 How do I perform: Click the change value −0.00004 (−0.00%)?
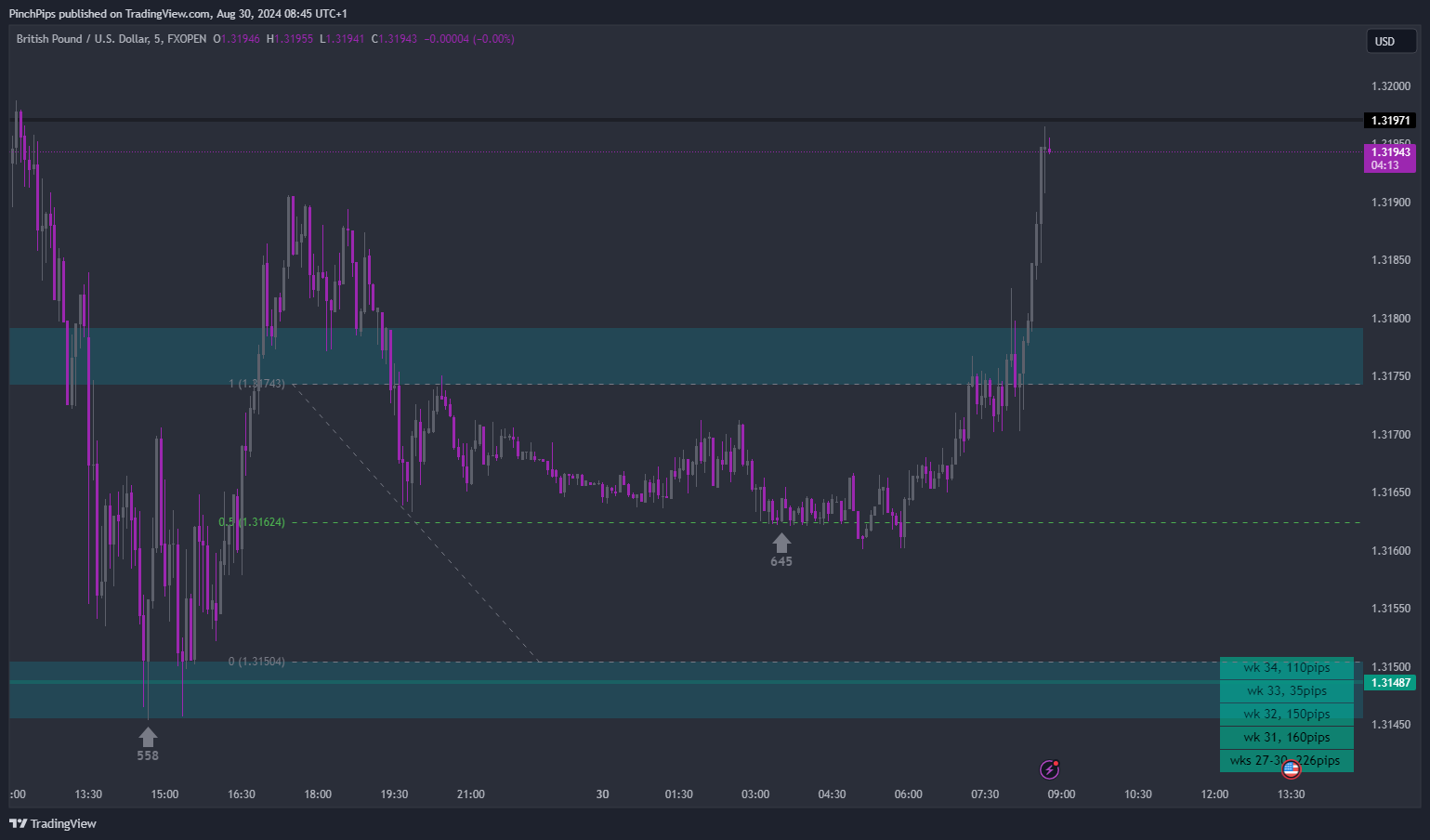pyautogui.click(x=469, y=39)
